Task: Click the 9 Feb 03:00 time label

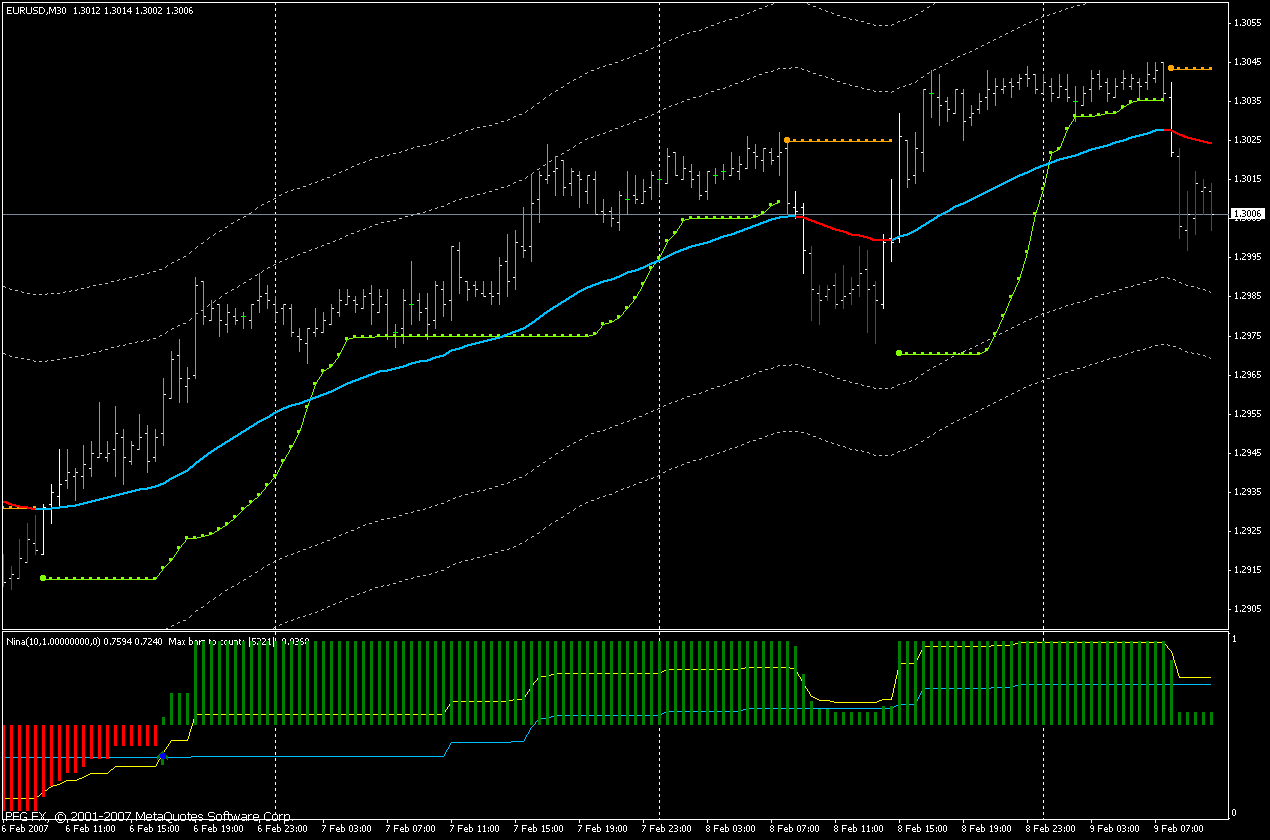Action: click(x=1114, y=829)
